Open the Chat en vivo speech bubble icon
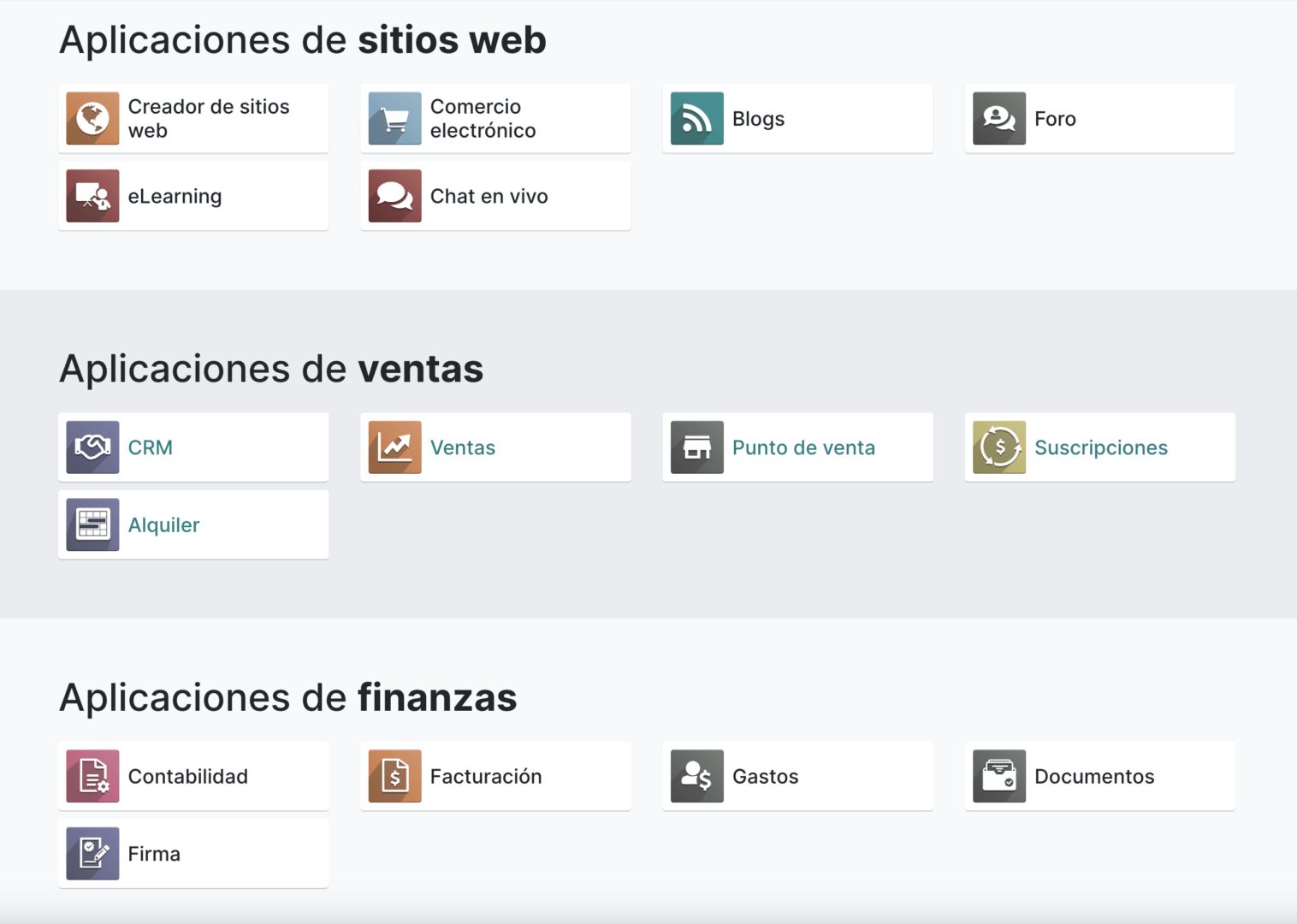This screenshot has height=924, width=1297. [x=394, y=195]
